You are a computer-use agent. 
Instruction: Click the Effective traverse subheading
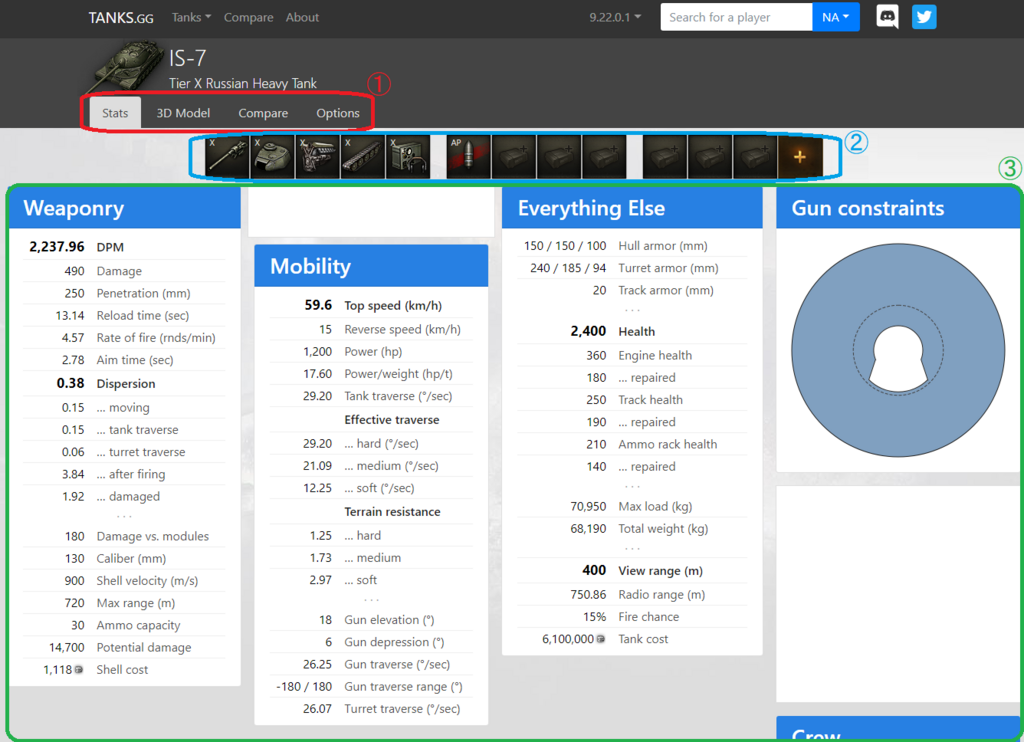[x=392, y=420]
